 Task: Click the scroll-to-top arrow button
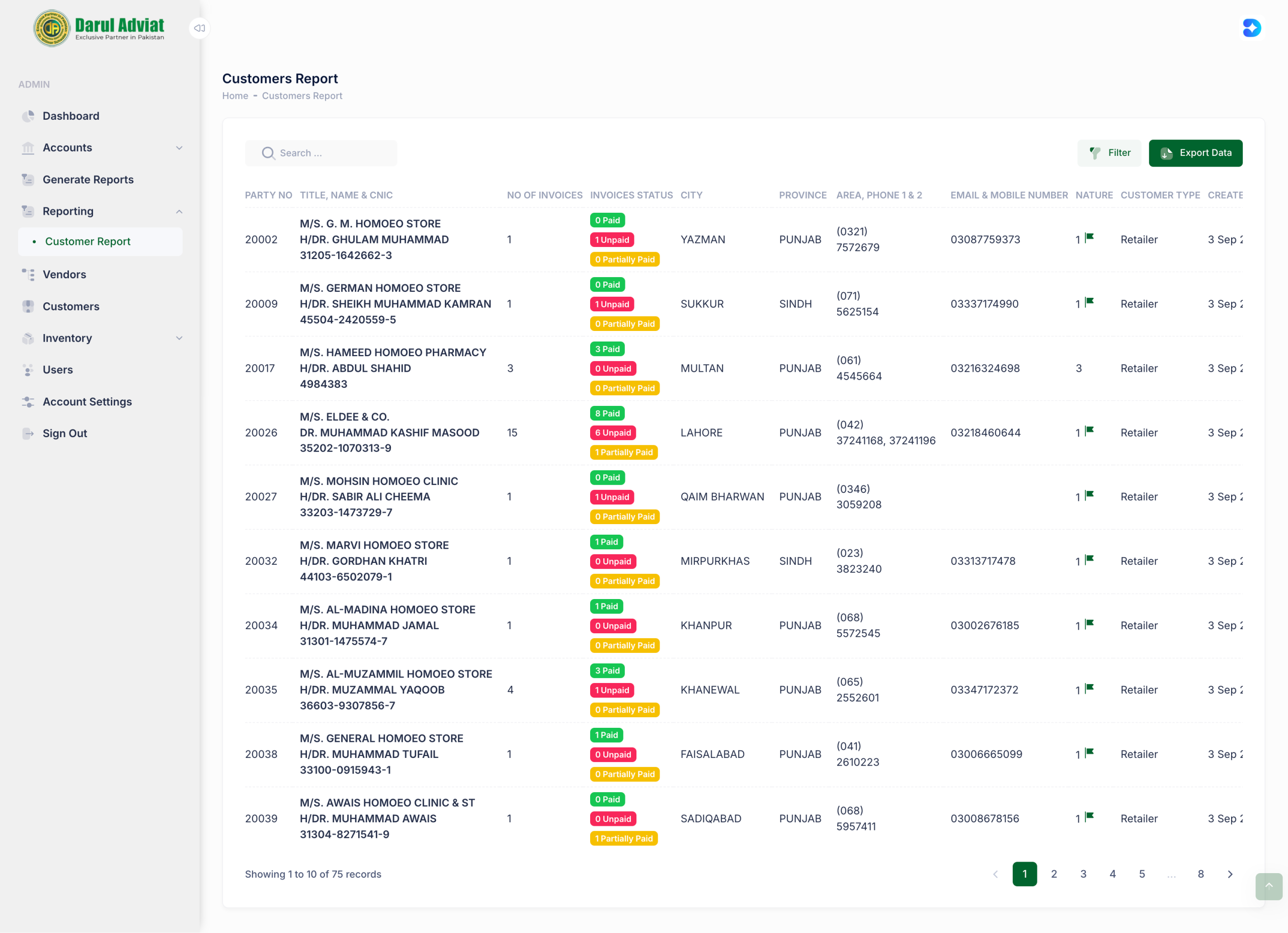[x=1268, y=886]
